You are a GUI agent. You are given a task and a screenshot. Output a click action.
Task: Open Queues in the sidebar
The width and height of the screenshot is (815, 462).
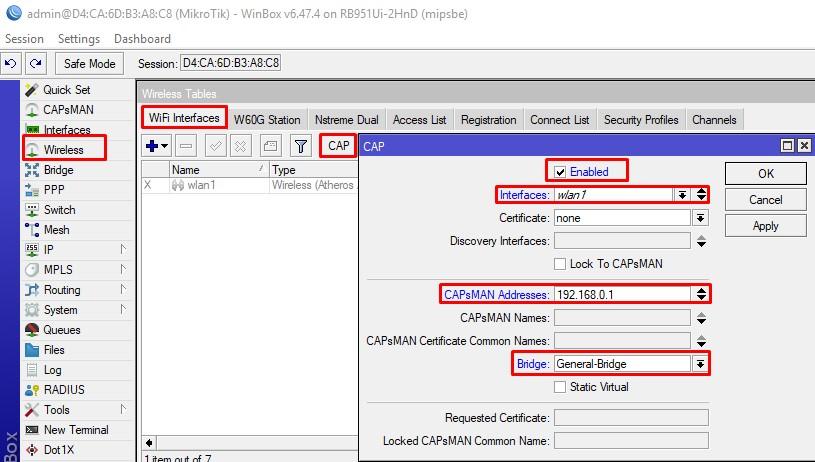tap(61, 330)
